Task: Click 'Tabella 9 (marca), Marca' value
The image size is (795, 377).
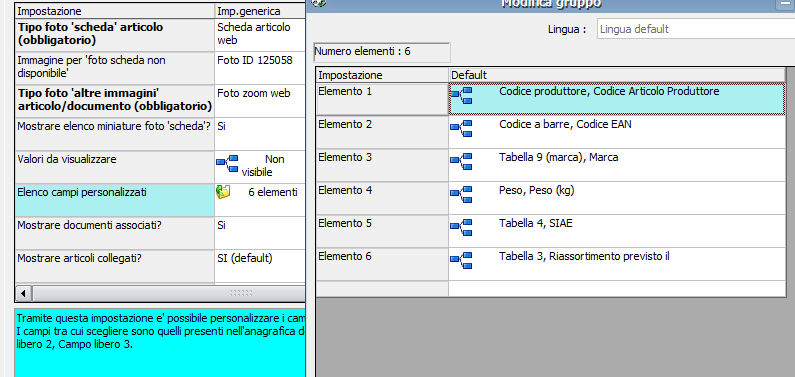Action: (x=558, y=157)
